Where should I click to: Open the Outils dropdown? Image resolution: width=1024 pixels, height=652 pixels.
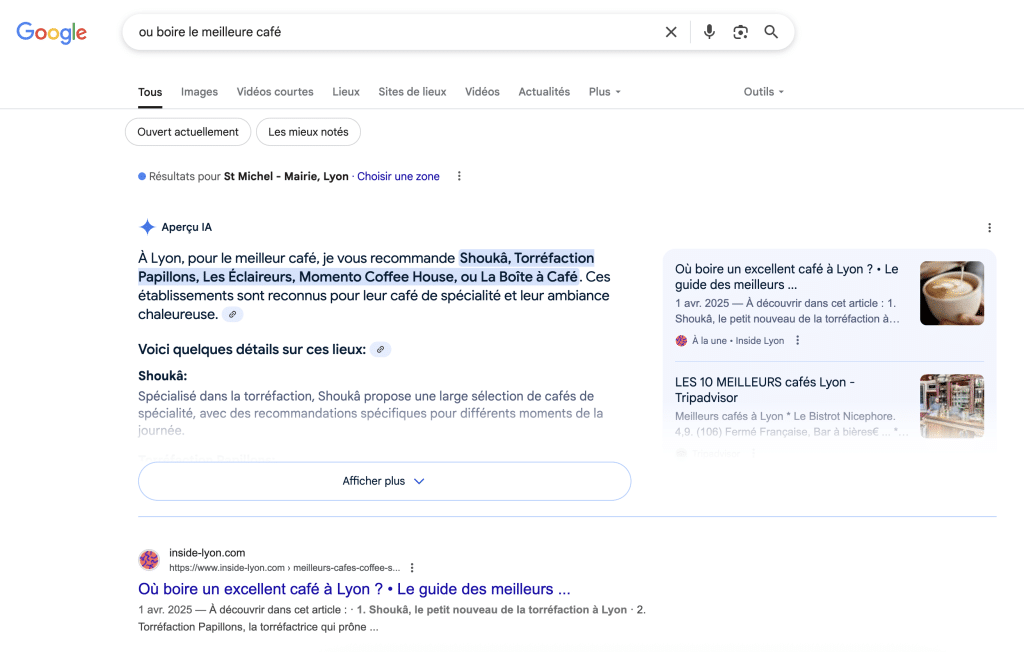click(x=763, y=92)
